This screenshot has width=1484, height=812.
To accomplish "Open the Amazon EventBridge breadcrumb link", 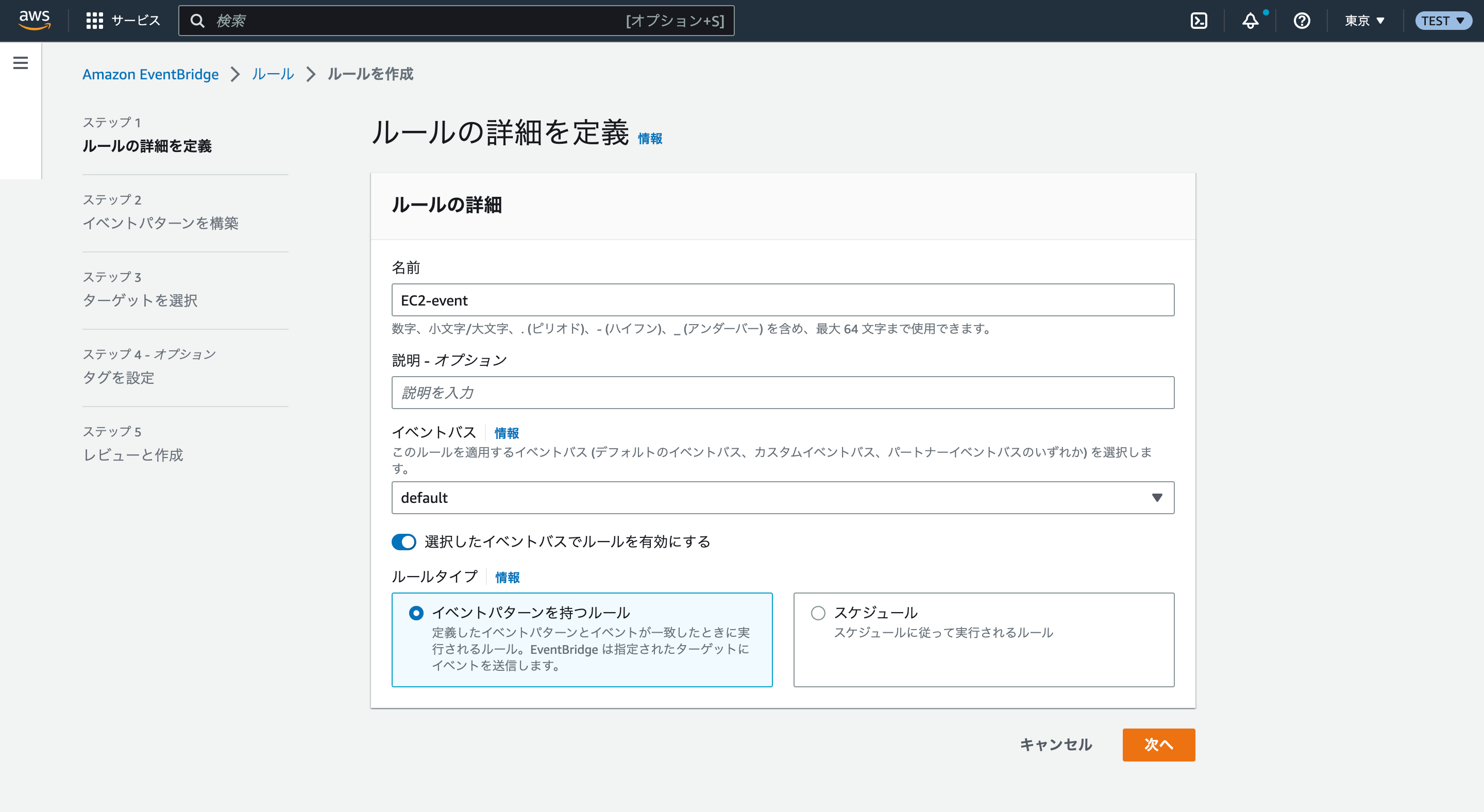I will tap(150, 74).
